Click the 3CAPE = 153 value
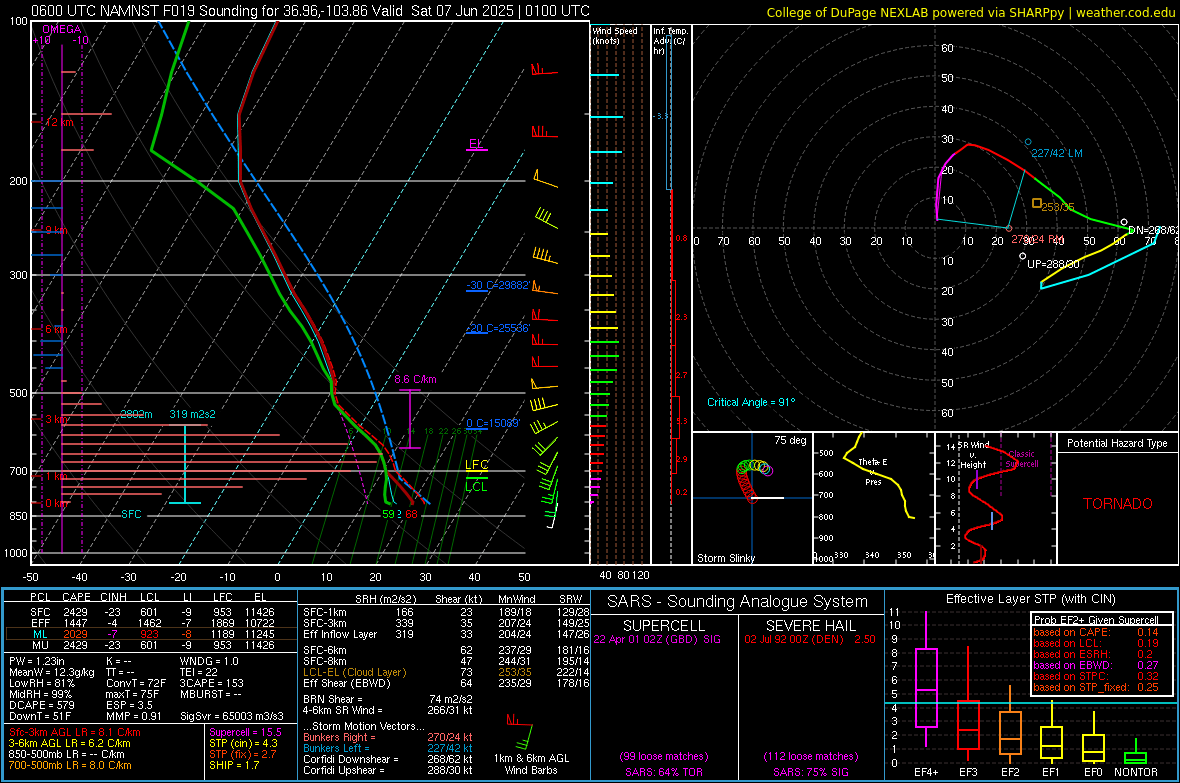 211,683
